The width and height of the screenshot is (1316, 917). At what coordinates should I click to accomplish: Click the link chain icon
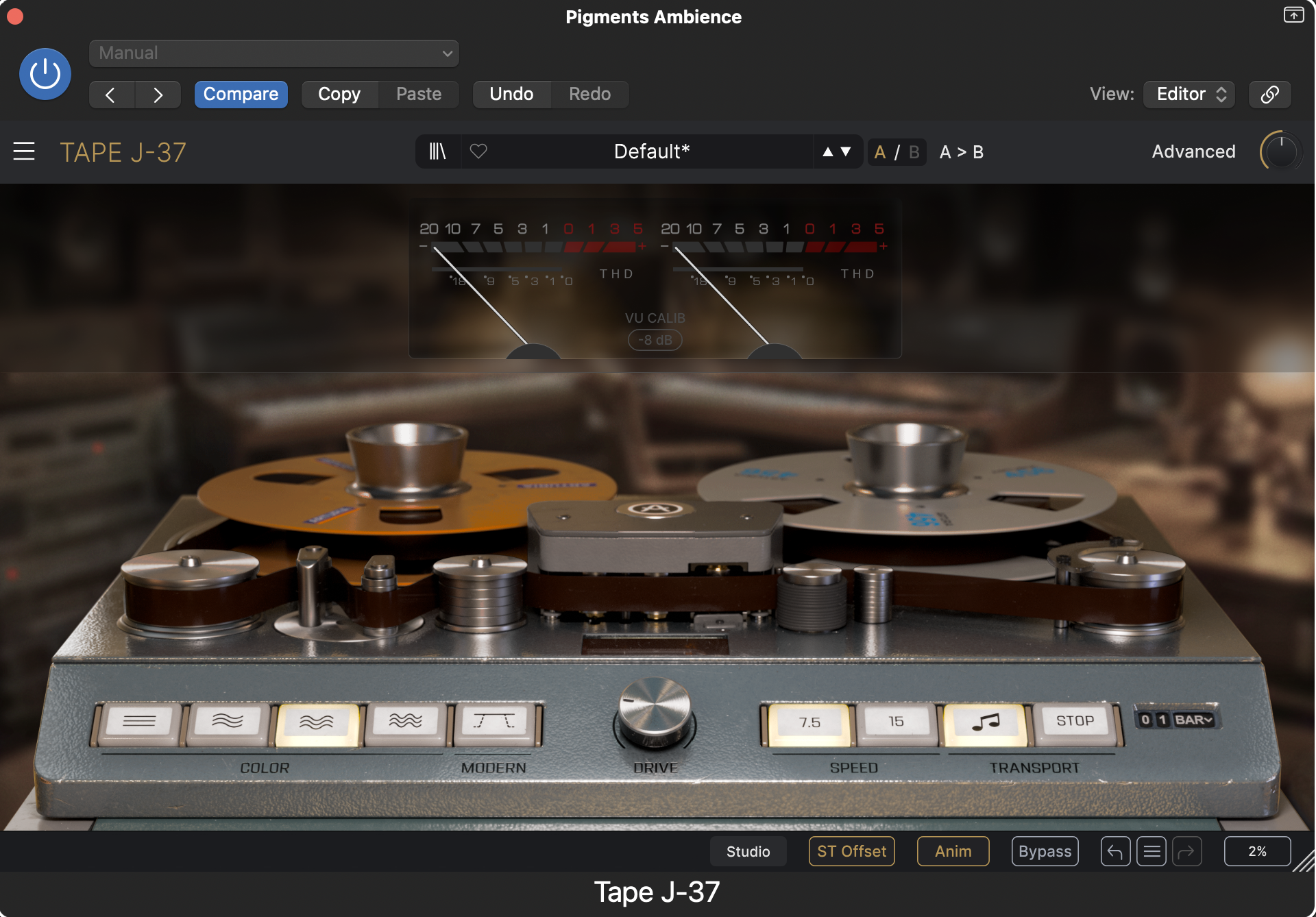pyautogui.click(x=1269, y=95)
